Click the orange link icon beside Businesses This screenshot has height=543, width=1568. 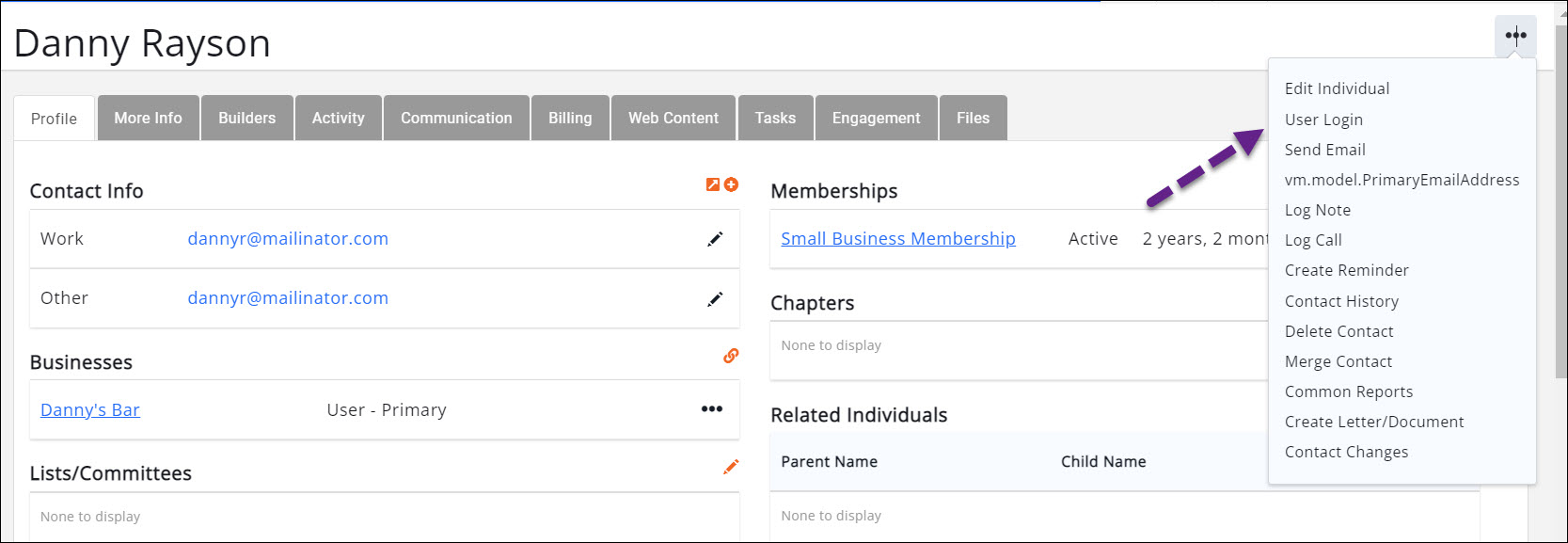tap(731, 356)
